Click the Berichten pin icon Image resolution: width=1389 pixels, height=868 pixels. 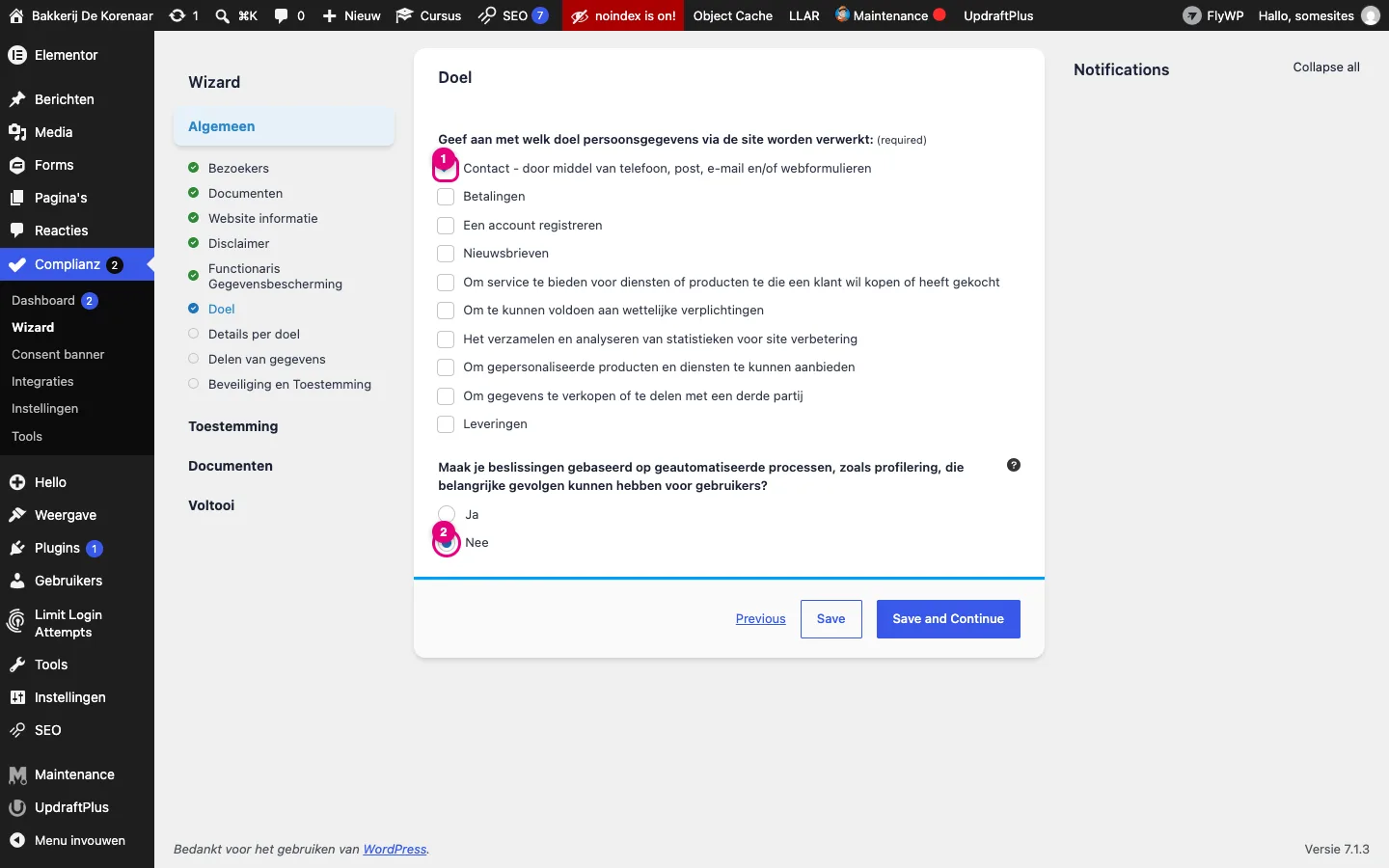click(17, 99)
